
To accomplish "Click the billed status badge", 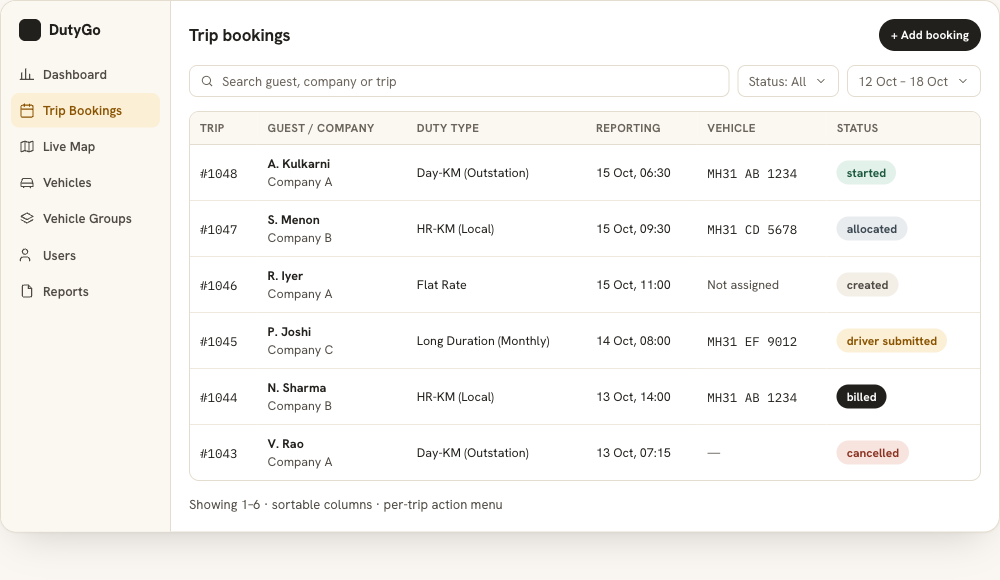I will [862, 397].
